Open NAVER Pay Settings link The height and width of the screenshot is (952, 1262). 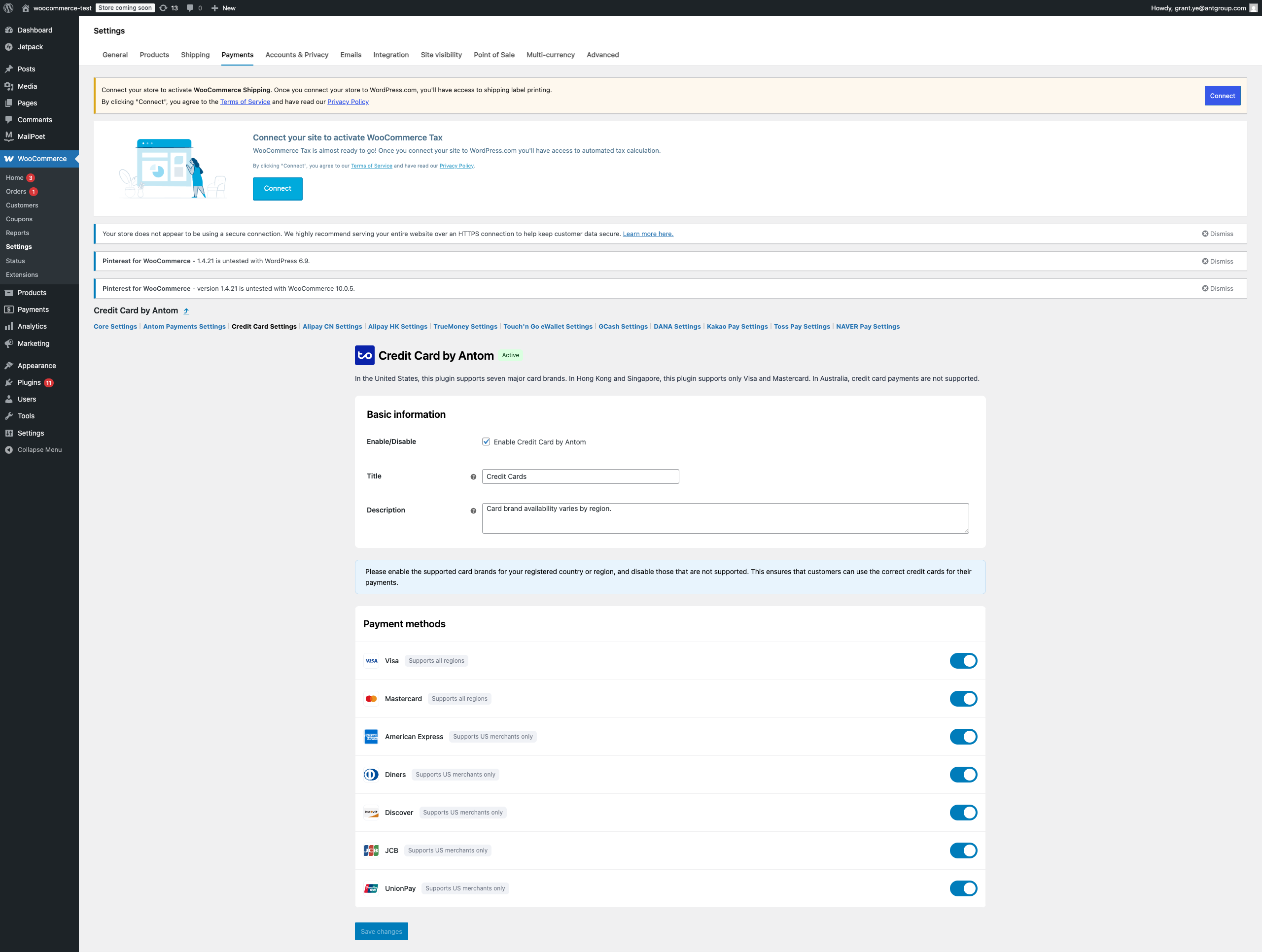coord(868,326)
